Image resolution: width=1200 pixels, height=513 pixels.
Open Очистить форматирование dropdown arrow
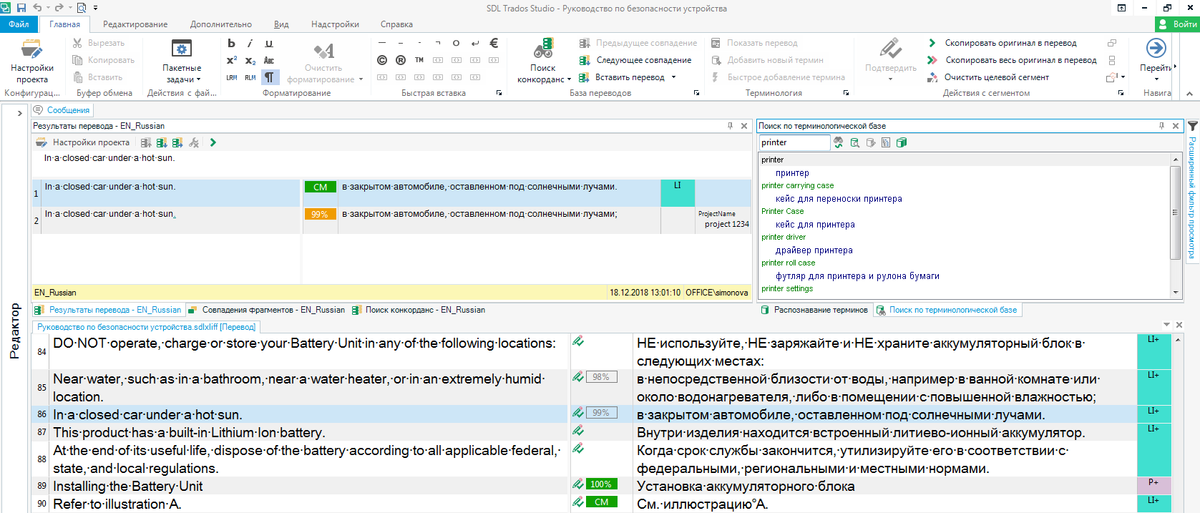(x=359, y=78)
